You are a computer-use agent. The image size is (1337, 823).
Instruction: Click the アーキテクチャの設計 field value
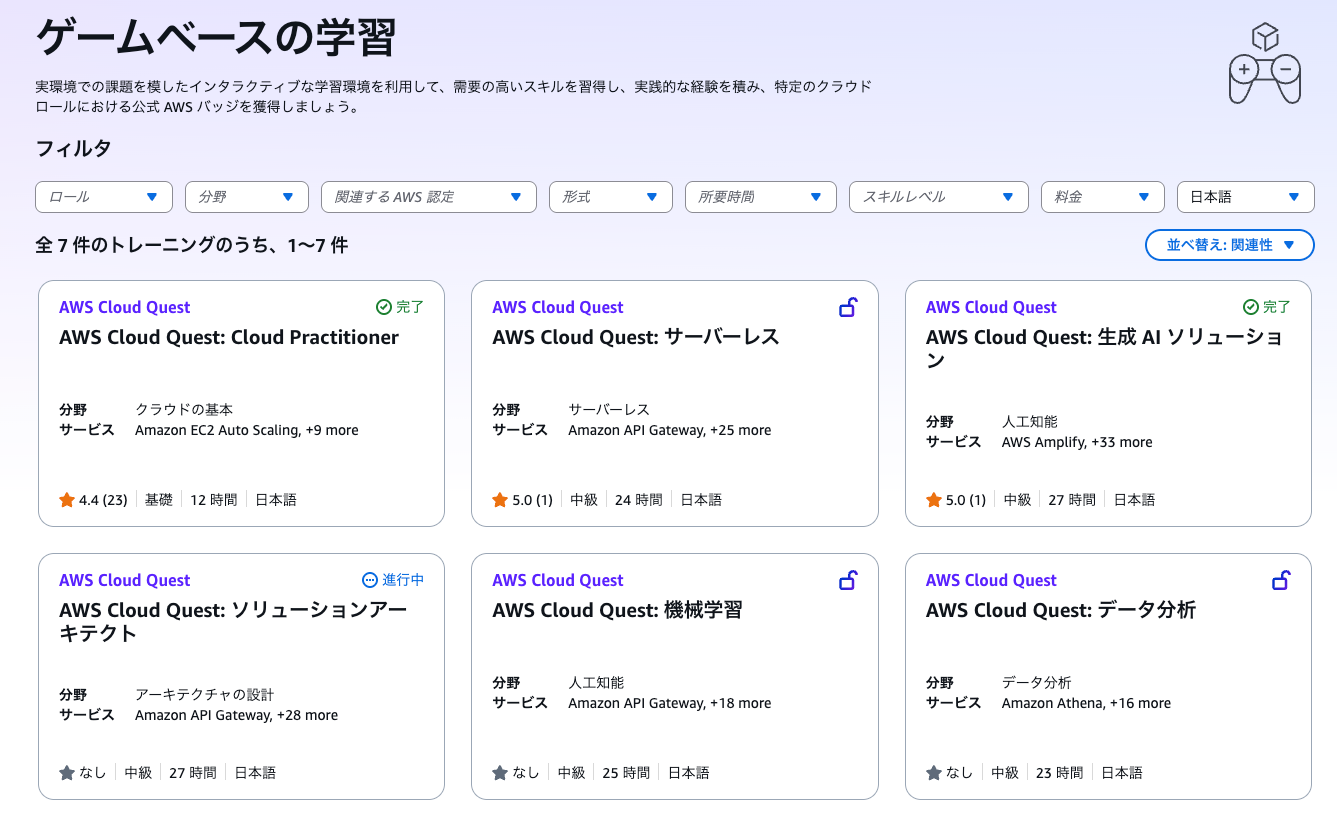tap(205, 694)
